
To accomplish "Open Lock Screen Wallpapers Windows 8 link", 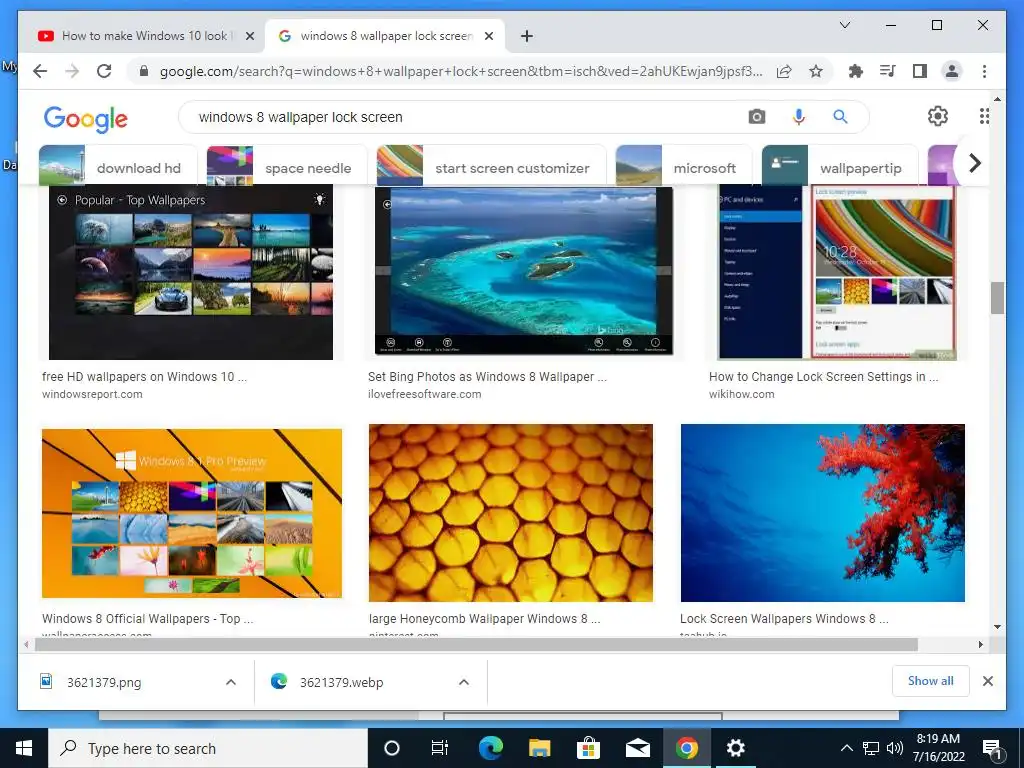I will pos(784,618).
